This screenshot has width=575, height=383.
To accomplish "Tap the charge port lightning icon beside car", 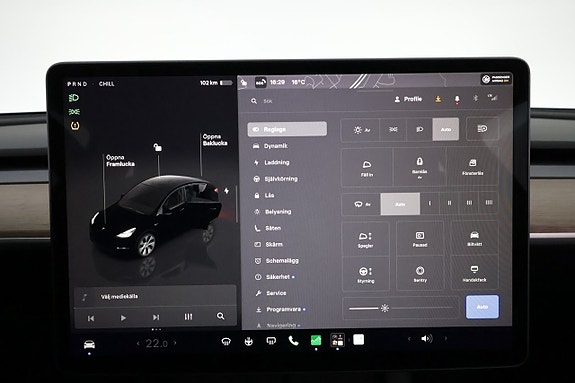I will click(227, 190).
